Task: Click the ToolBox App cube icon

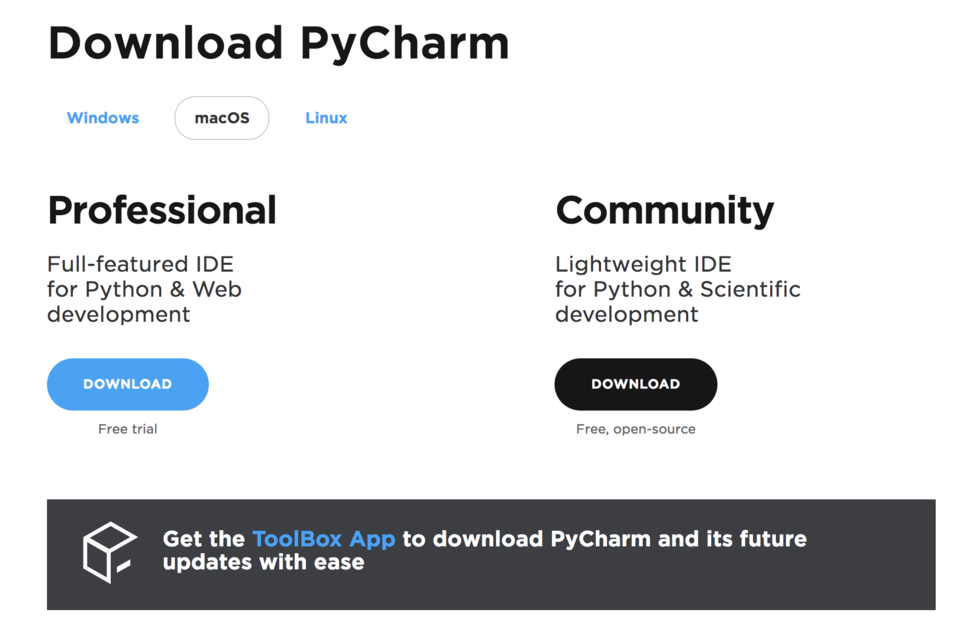Action: [x=110, y=553]
